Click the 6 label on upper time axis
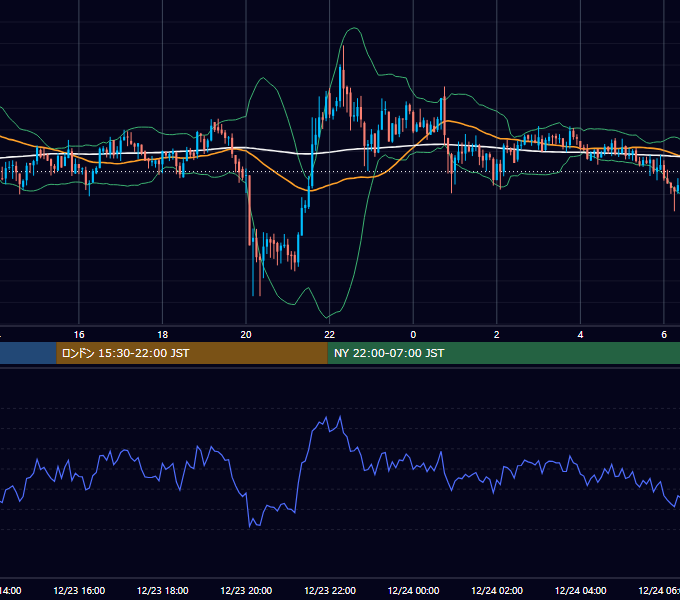Screen dimensions: 680x600 pyautogui.click(x=664, y=334)
